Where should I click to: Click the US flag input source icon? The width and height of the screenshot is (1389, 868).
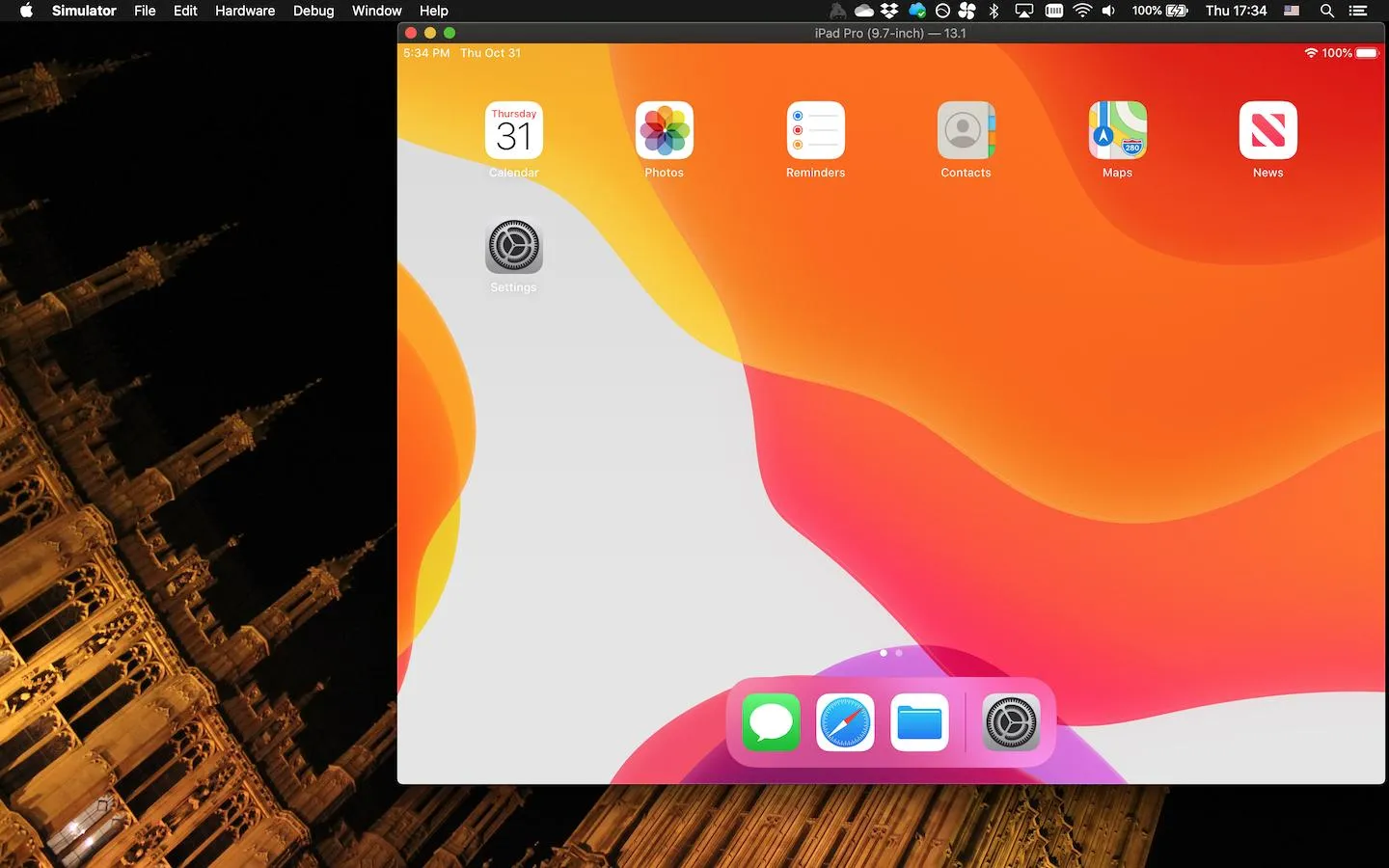1292,11
